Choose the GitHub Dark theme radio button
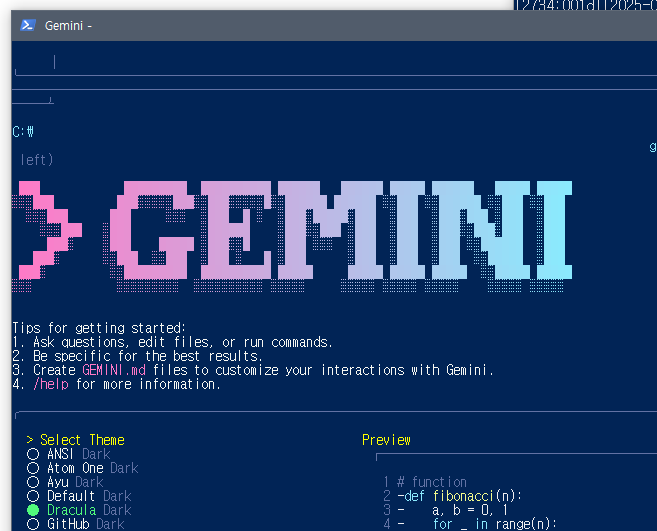The image size is (657, 531). [x=33, y=524]
